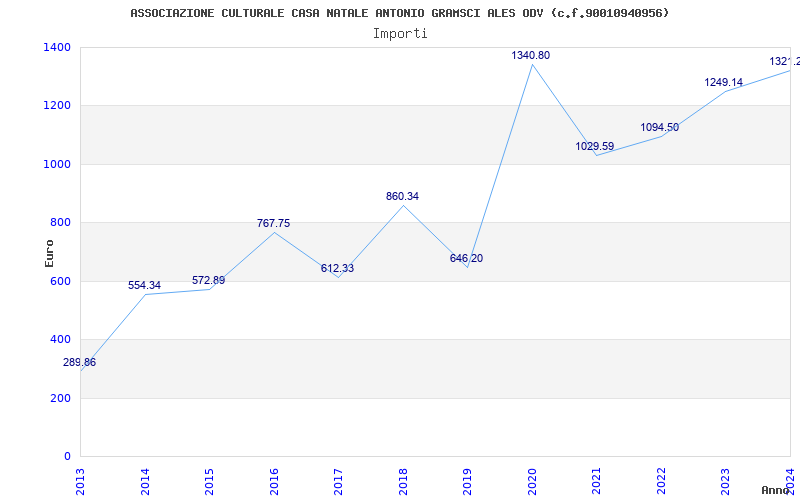Click the 2013 year on x-axis
800x500 pixels.
[x=81, y=480]
